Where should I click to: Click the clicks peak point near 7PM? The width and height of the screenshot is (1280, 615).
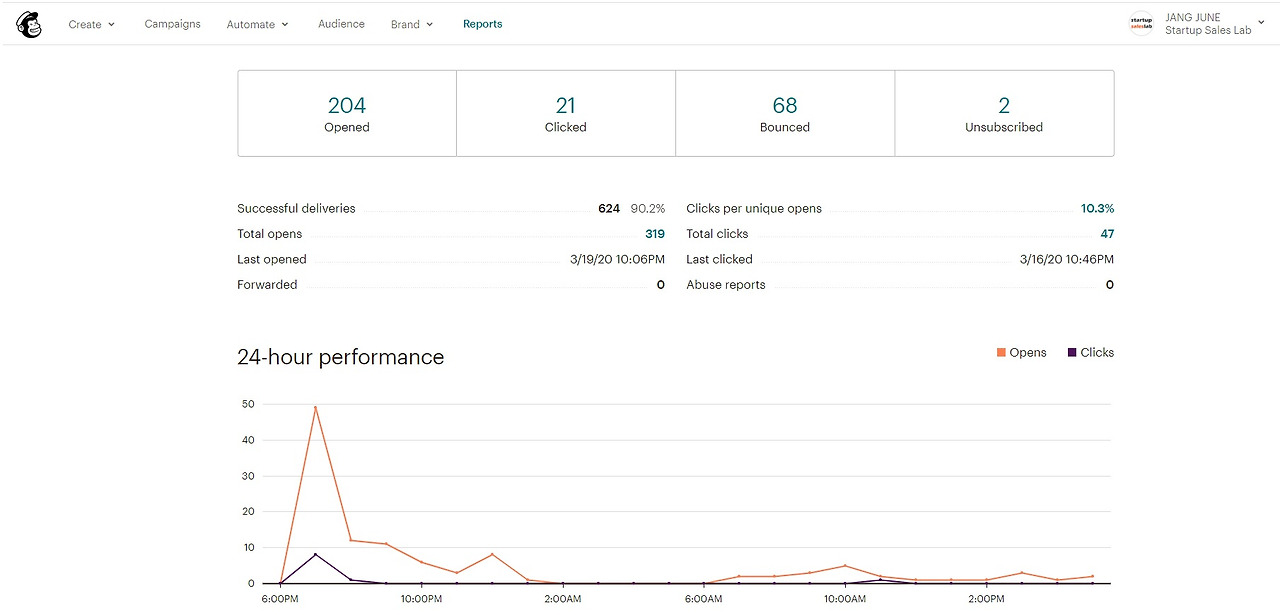[315, 554]
